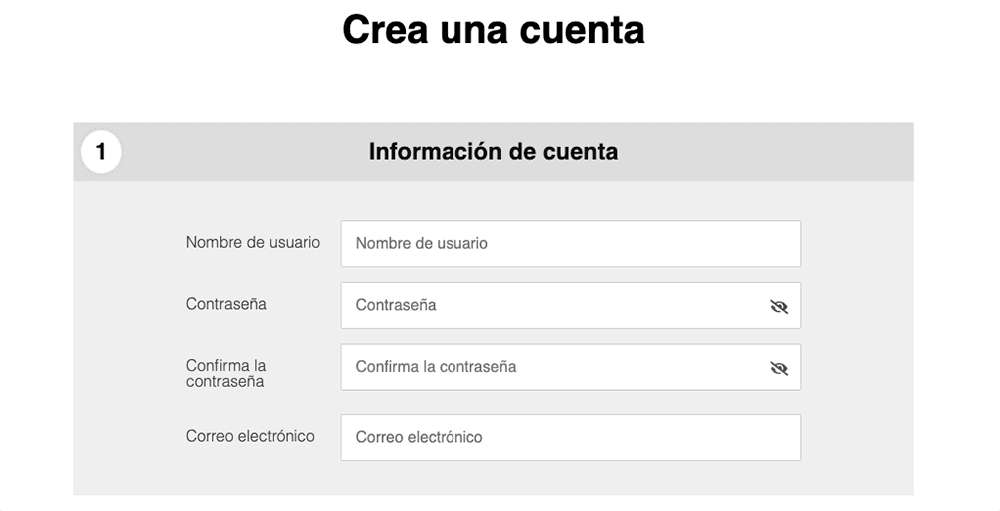Click the step 1 circle badge
Screen dimensions: 1000x511
101,153
